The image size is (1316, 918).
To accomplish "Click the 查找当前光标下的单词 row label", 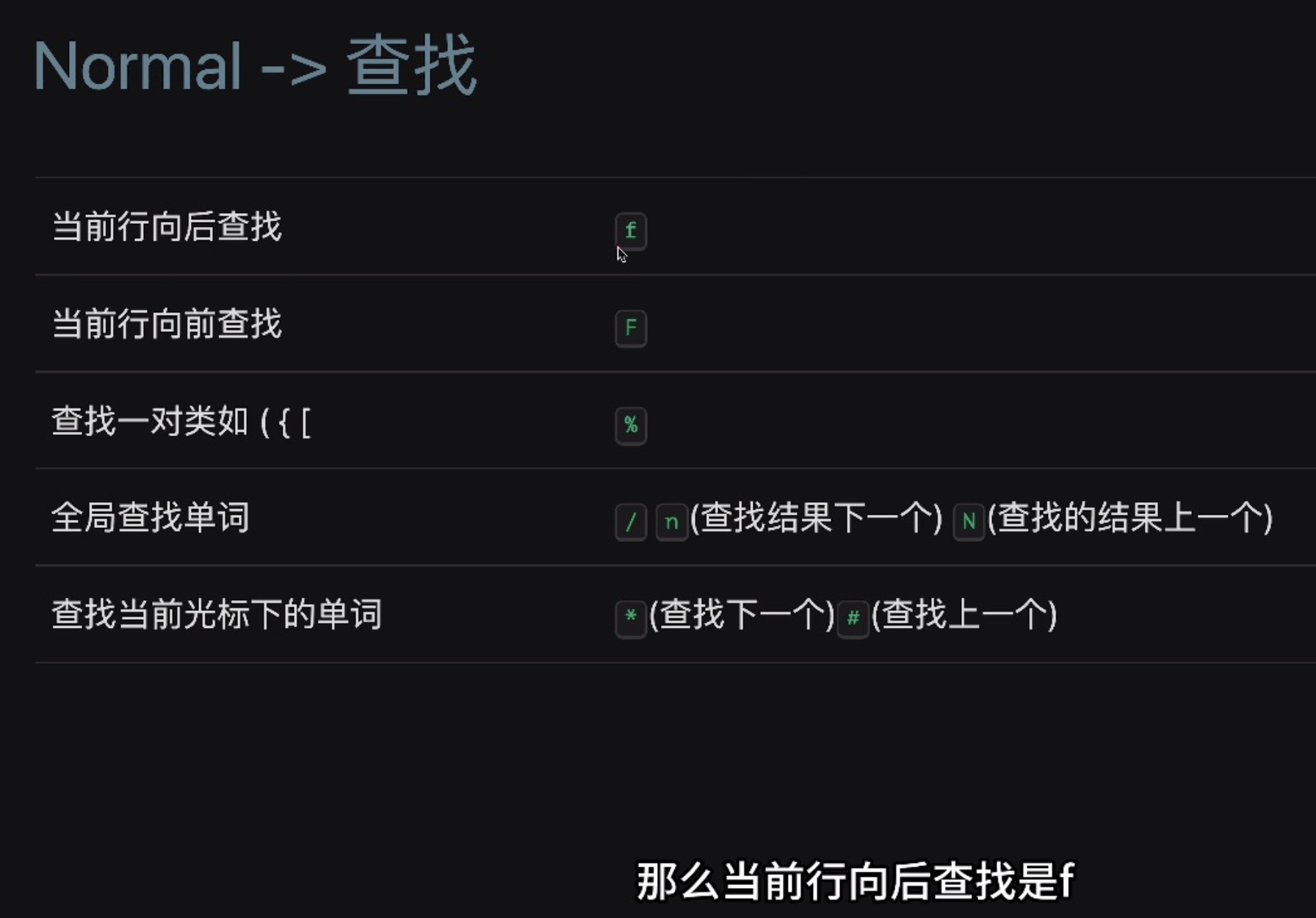I will click(x=217, y=615).
